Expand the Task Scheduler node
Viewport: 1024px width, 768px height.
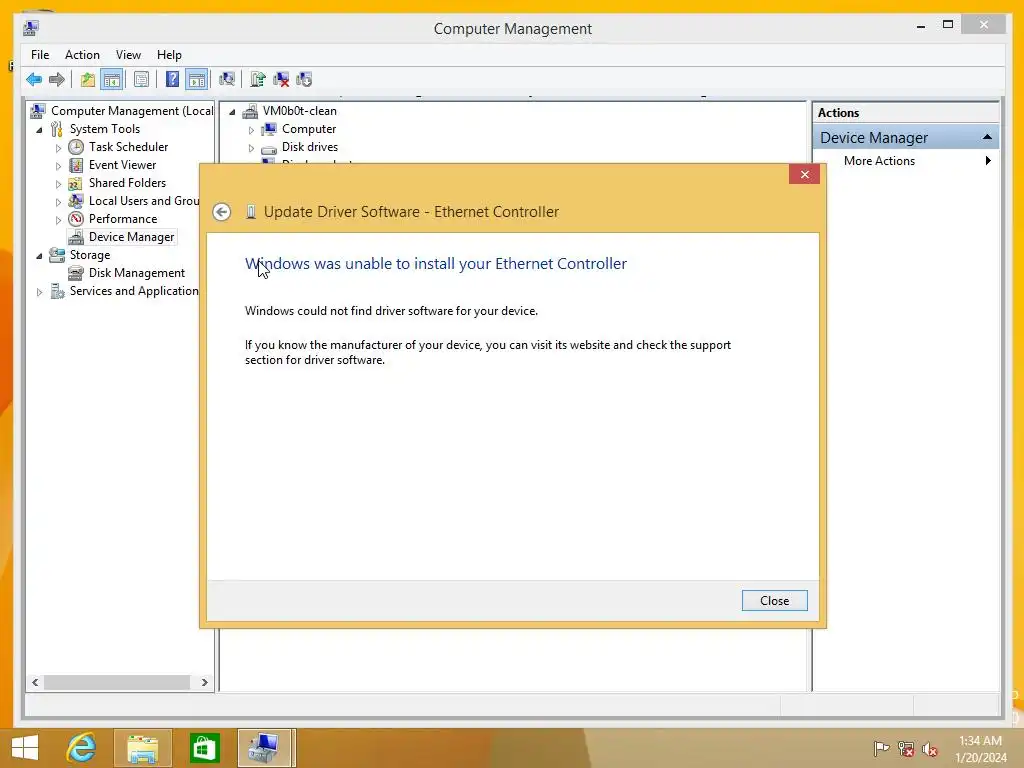coord(58,148)
